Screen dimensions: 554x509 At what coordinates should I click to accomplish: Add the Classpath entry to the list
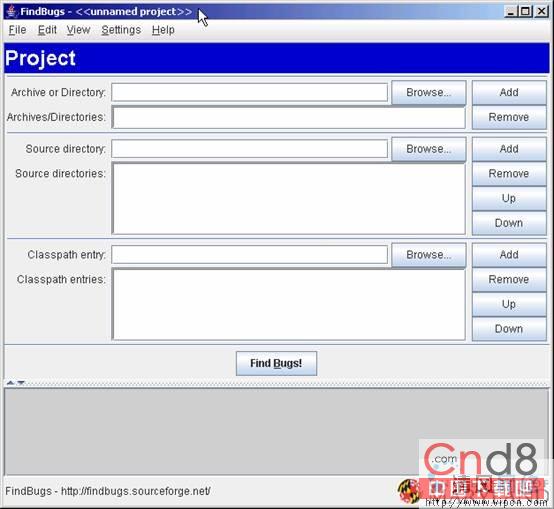tap(509, 255)
